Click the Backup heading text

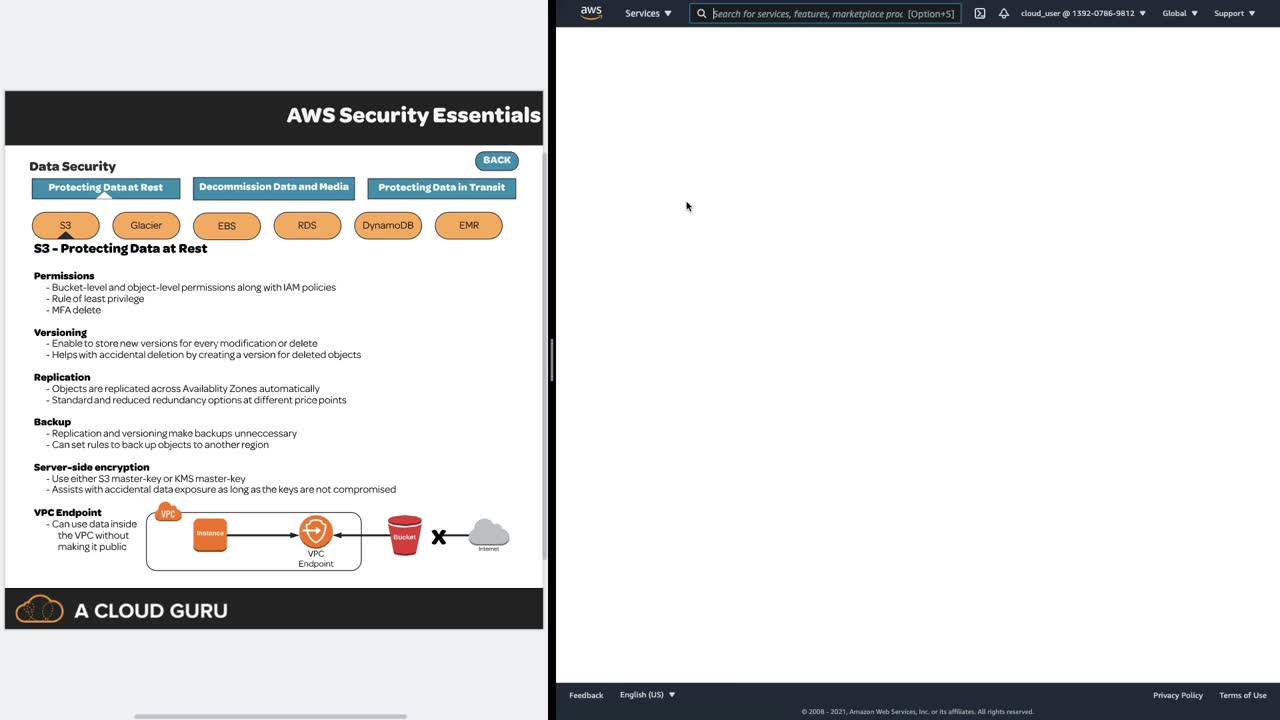pos(52,422)
